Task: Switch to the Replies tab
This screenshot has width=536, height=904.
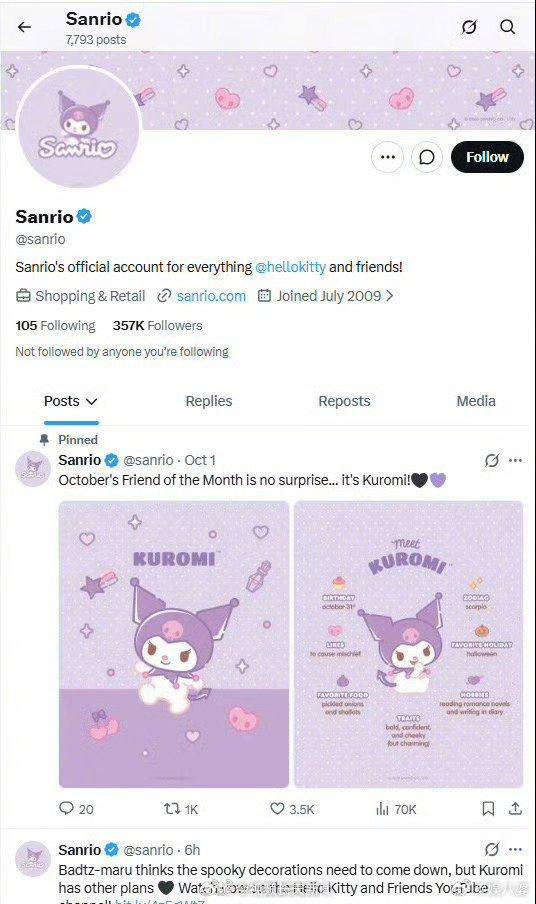Action: [x=209, y=401]
